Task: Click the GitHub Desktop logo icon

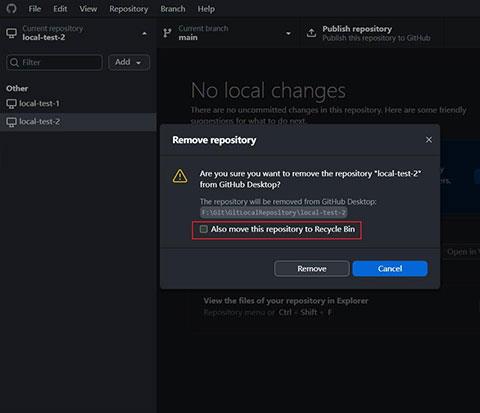Action: click(12, 8)
